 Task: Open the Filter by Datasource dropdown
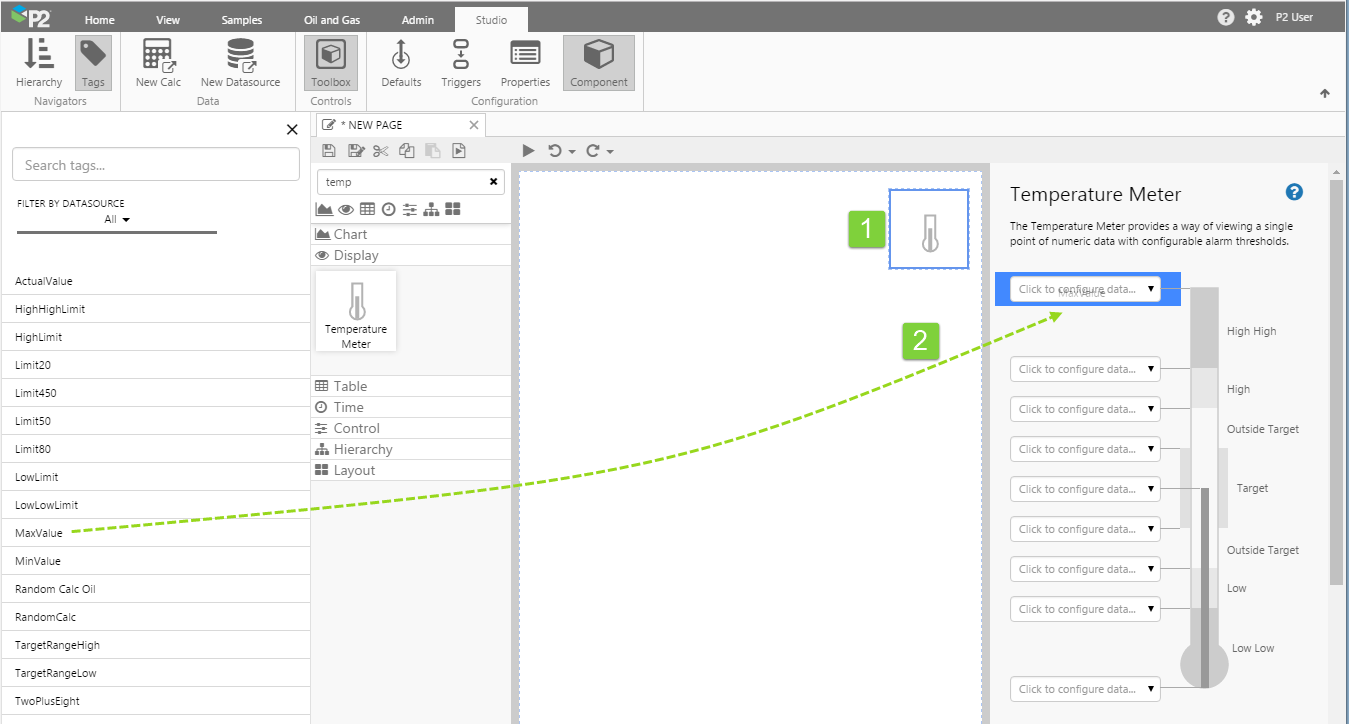tap(118, 219)
